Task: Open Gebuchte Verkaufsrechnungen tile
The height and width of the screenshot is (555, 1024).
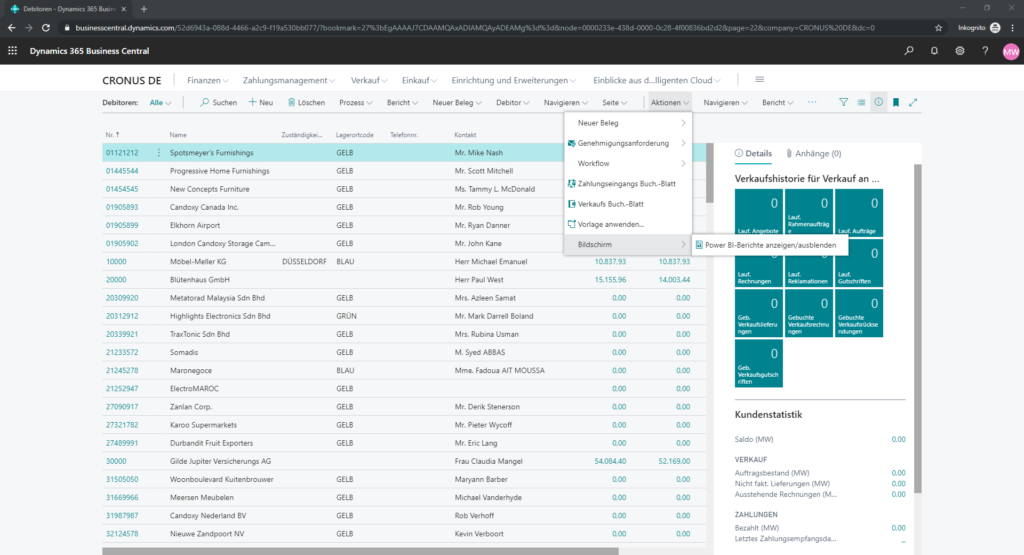Action: coord(808,313)
